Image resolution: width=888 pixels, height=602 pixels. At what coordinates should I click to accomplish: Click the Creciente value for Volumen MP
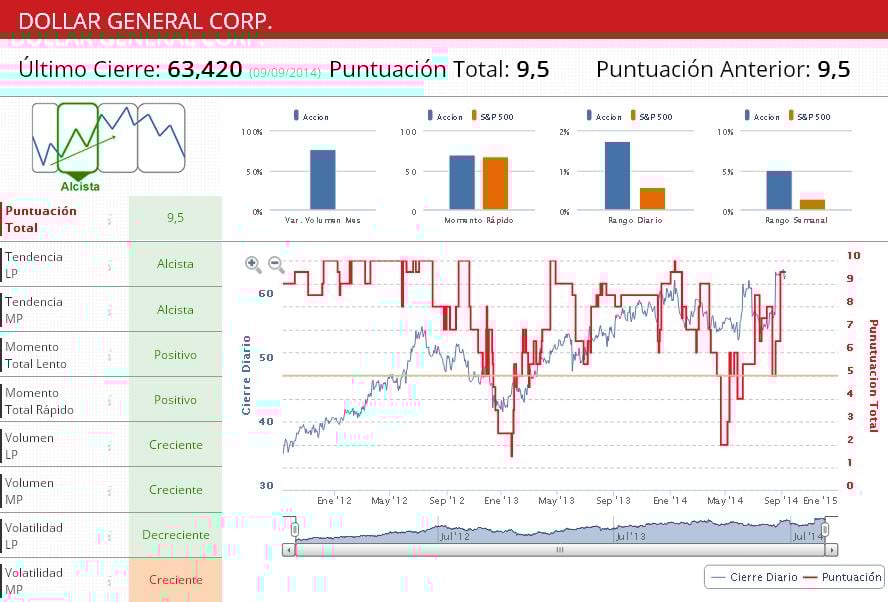click(176, 490)
